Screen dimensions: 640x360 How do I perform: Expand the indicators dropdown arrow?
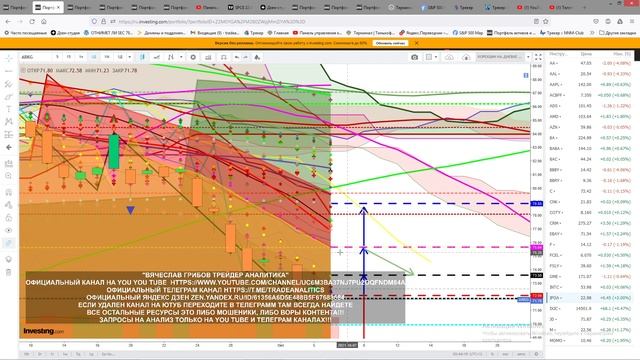click(x=181, y=57)
